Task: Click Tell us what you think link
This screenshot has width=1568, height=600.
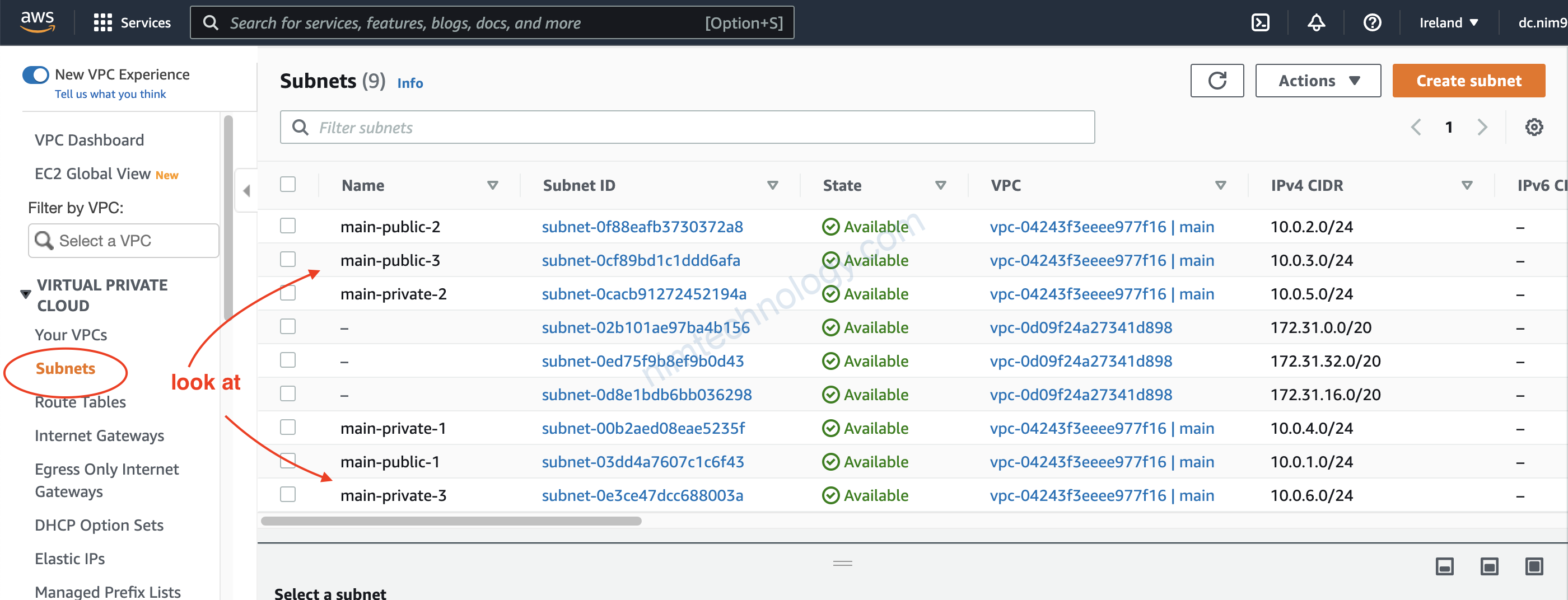Action: point(110,93)
